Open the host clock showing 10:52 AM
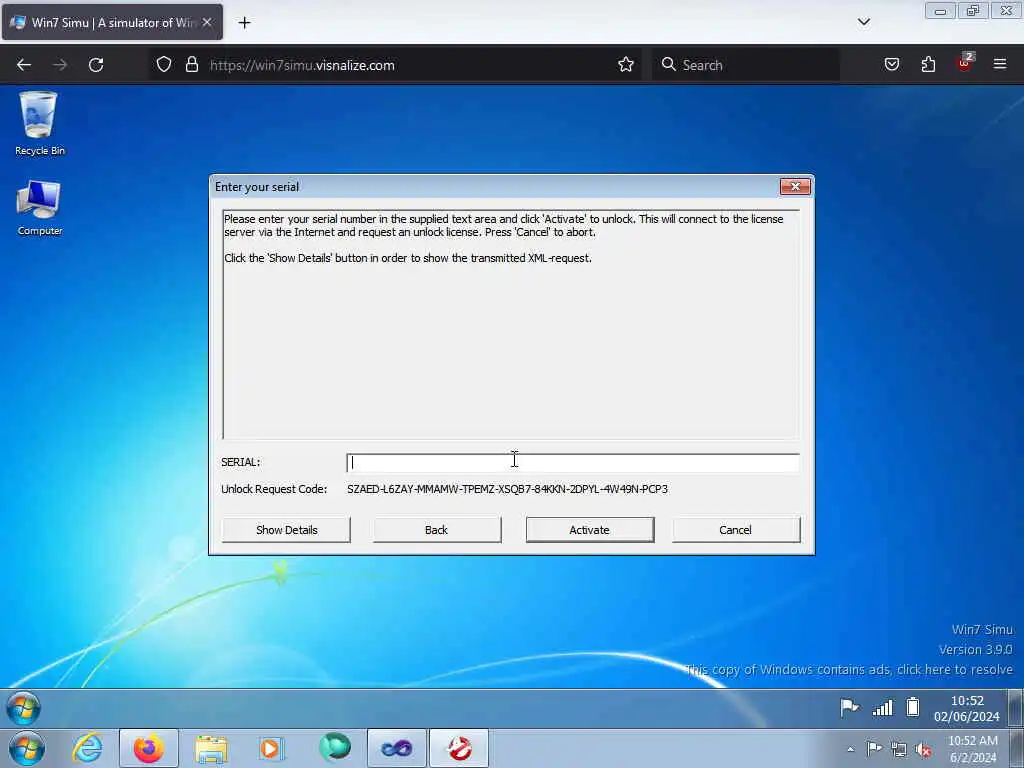Screen dimensions: 1024x768 coord(972,749)
